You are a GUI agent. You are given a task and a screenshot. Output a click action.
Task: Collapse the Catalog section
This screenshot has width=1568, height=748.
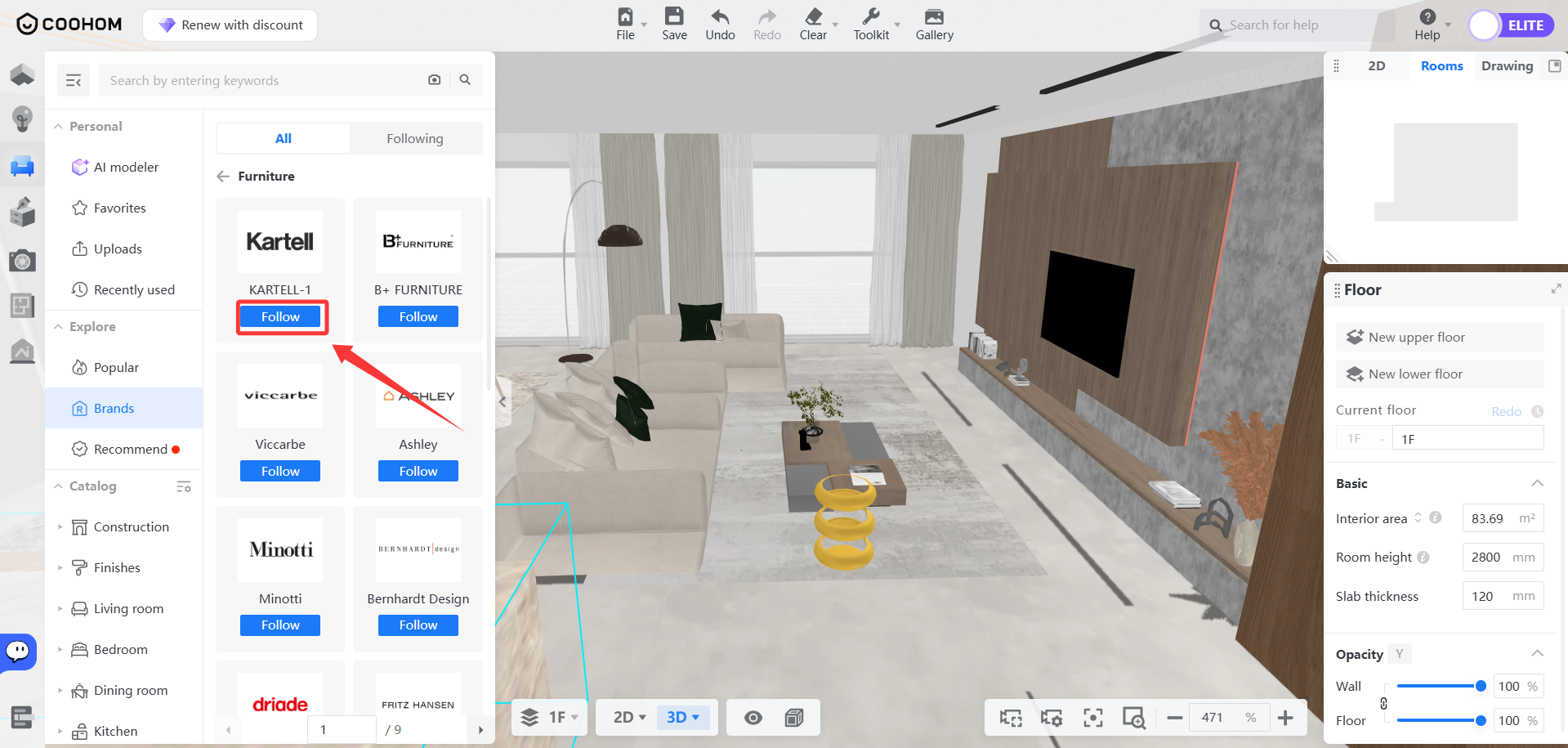tap(58, 486)
